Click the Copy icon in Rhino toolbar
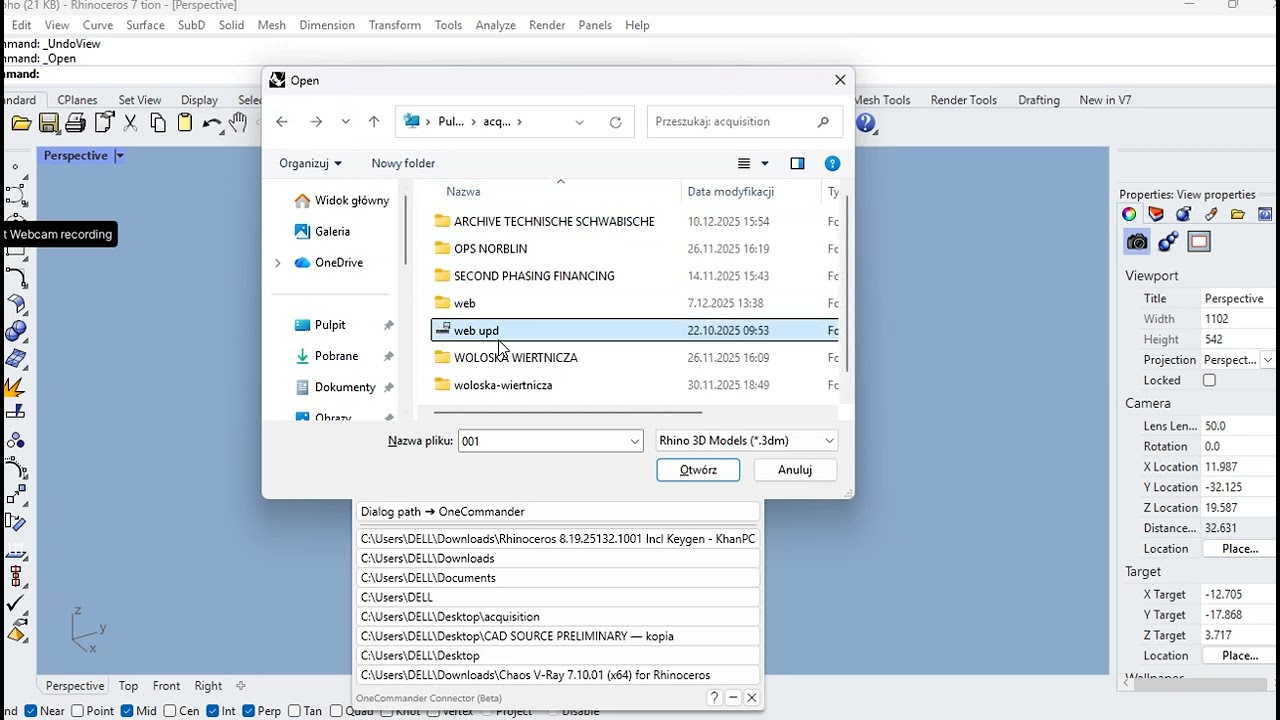 pos(157,123)
